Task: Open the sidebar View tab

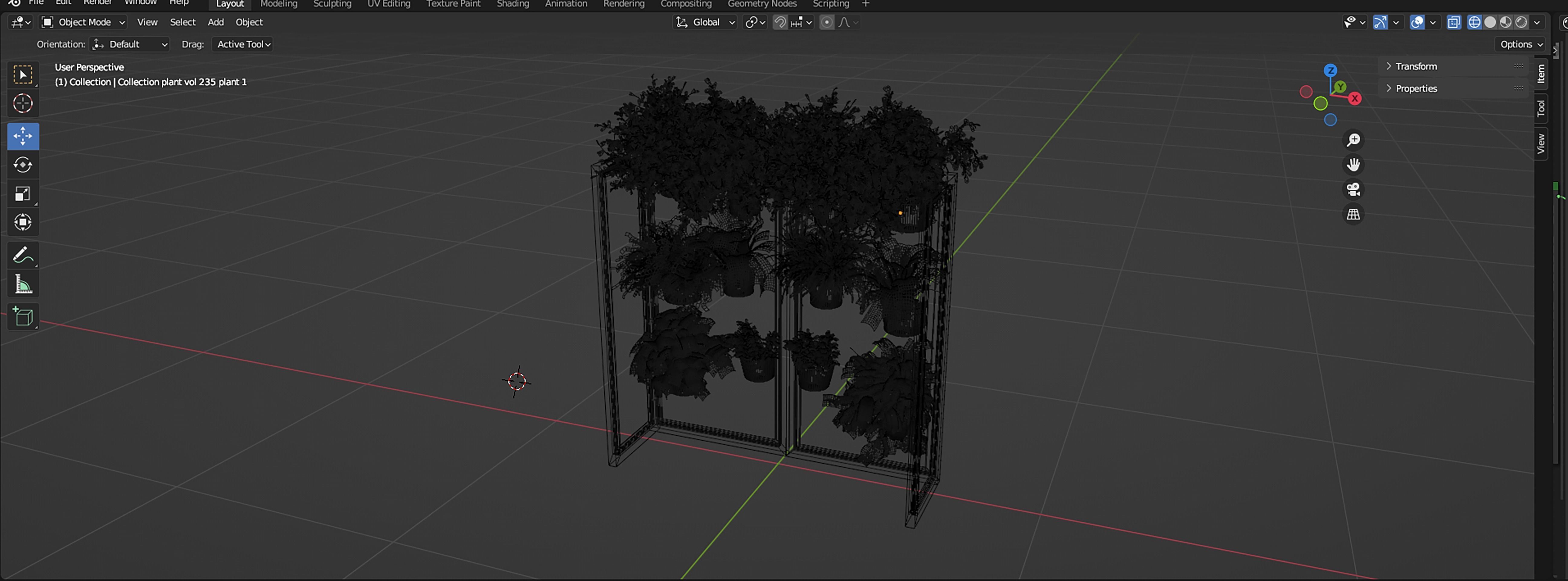Action: coord(1540,144)
